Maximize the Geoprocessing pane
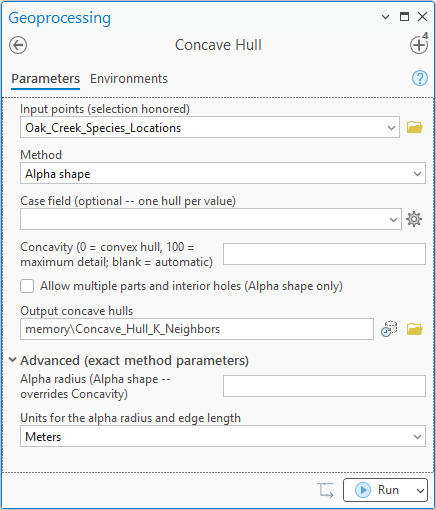436x510 pixels. 404,17
